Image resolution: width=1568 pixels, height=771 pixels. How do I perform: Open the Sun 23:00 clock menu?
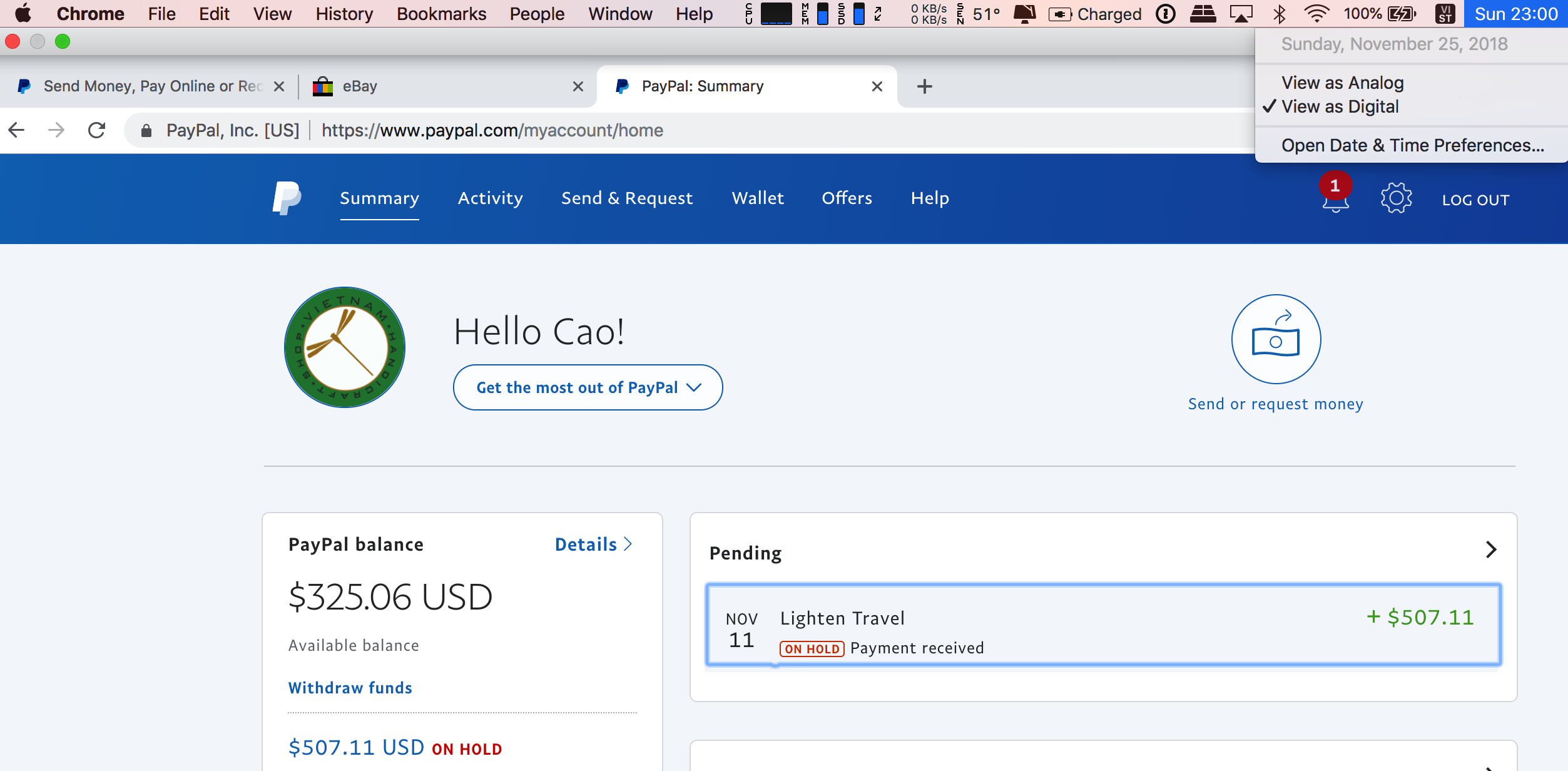coord(1515,14)
